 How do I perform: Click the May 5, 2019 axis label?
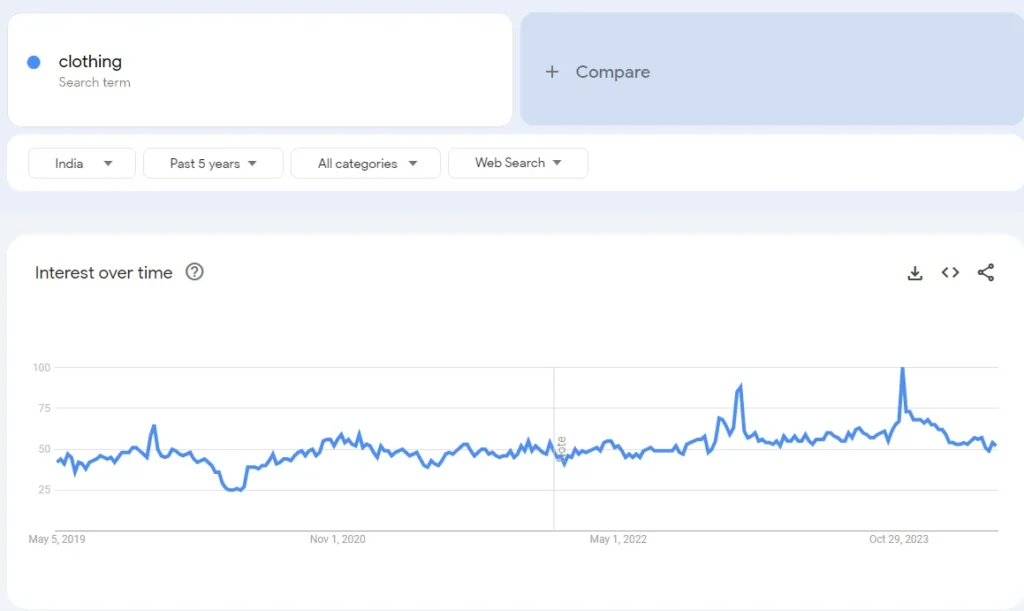point(57,539)
